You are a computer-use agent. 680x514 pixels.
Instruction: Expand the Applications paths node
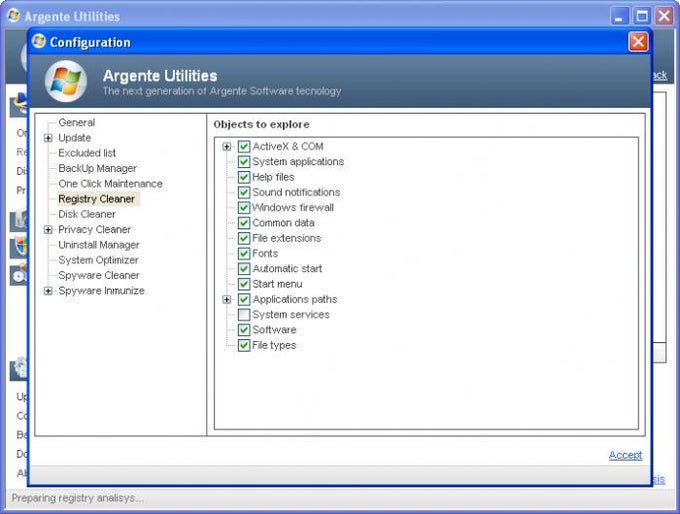226,299
